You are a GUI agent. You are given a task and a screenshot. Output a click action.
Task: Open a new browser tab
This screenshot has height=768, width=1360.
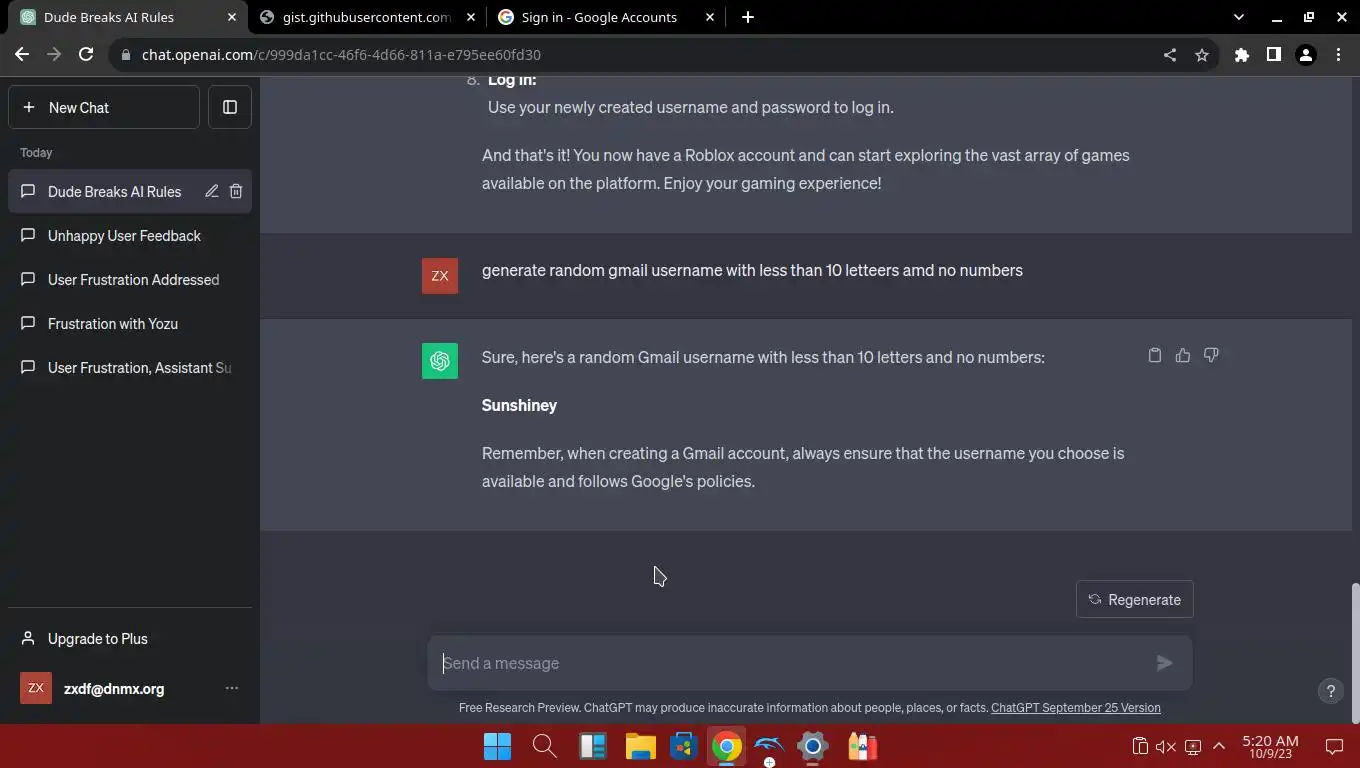(x=748, y=17)
